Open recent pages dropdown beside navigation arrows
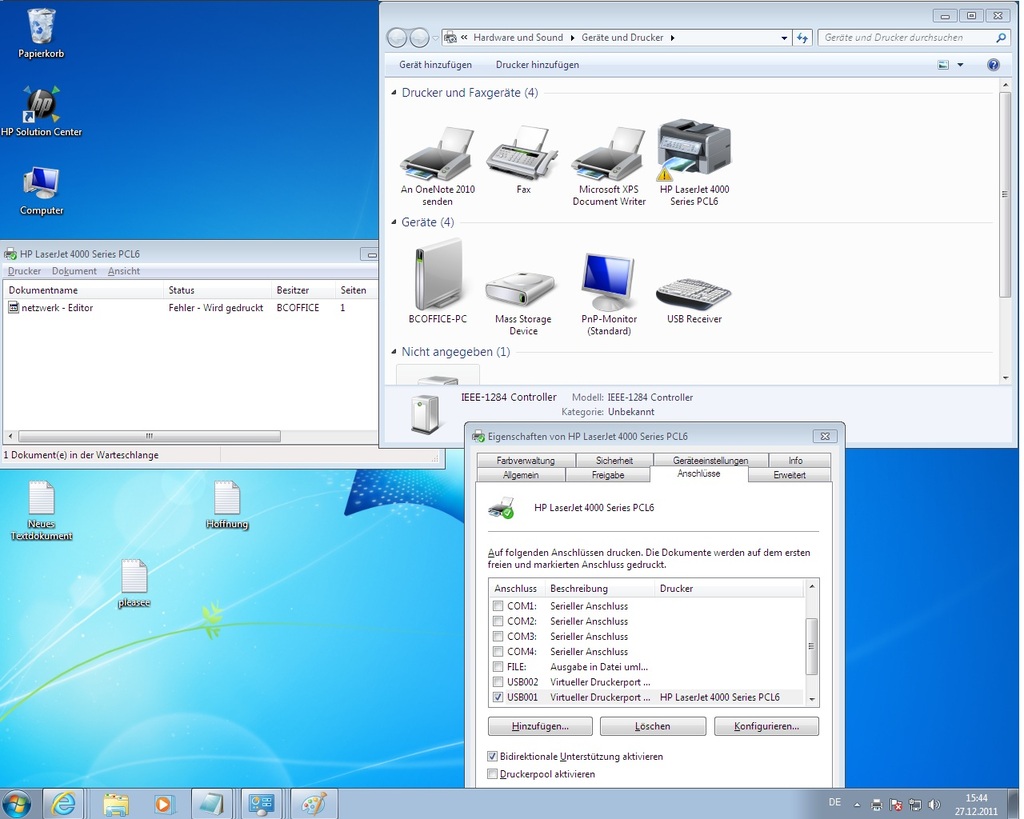Viewport: 1024px width, 819px height. pos(436,38)
